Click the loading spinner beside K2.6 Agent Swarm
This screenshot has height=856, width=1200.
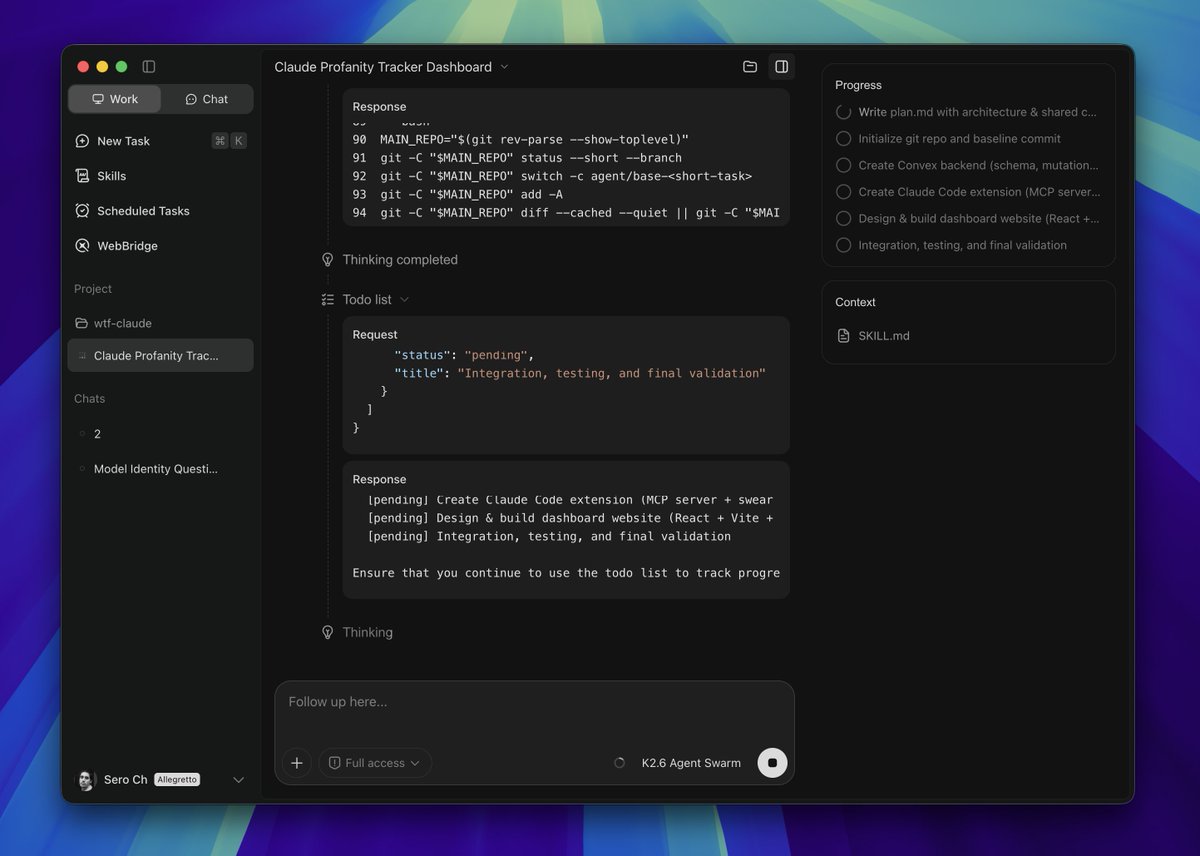pos(619,763)
